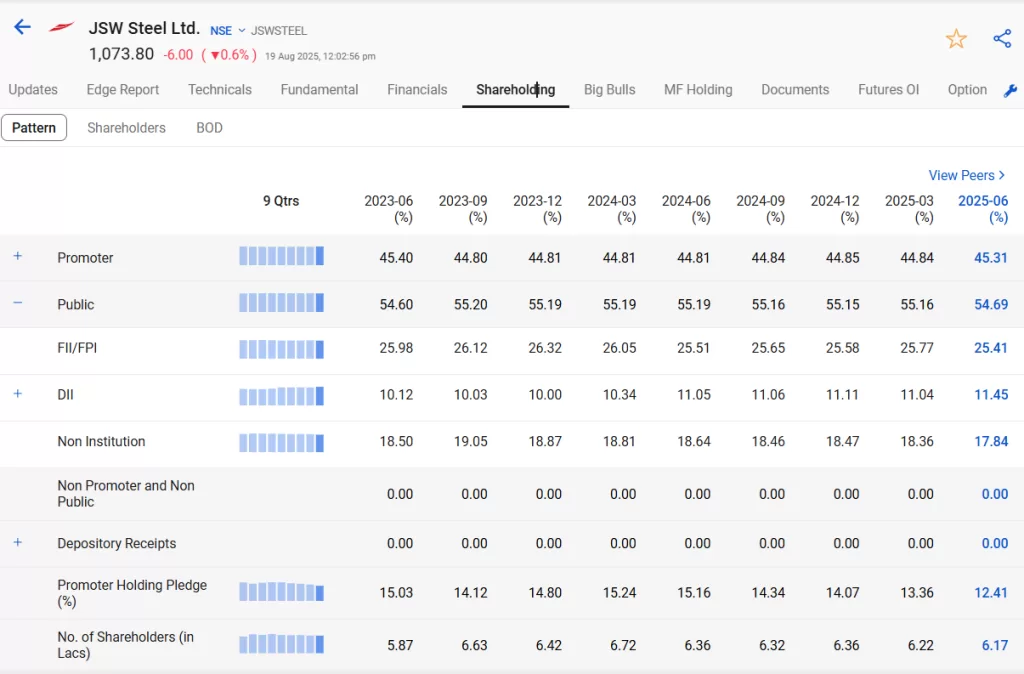Click the Promoter Holding Pledge (%) label
Image resolution: width=1024 pixels, height=674 pixels.
tap(132, 593)
